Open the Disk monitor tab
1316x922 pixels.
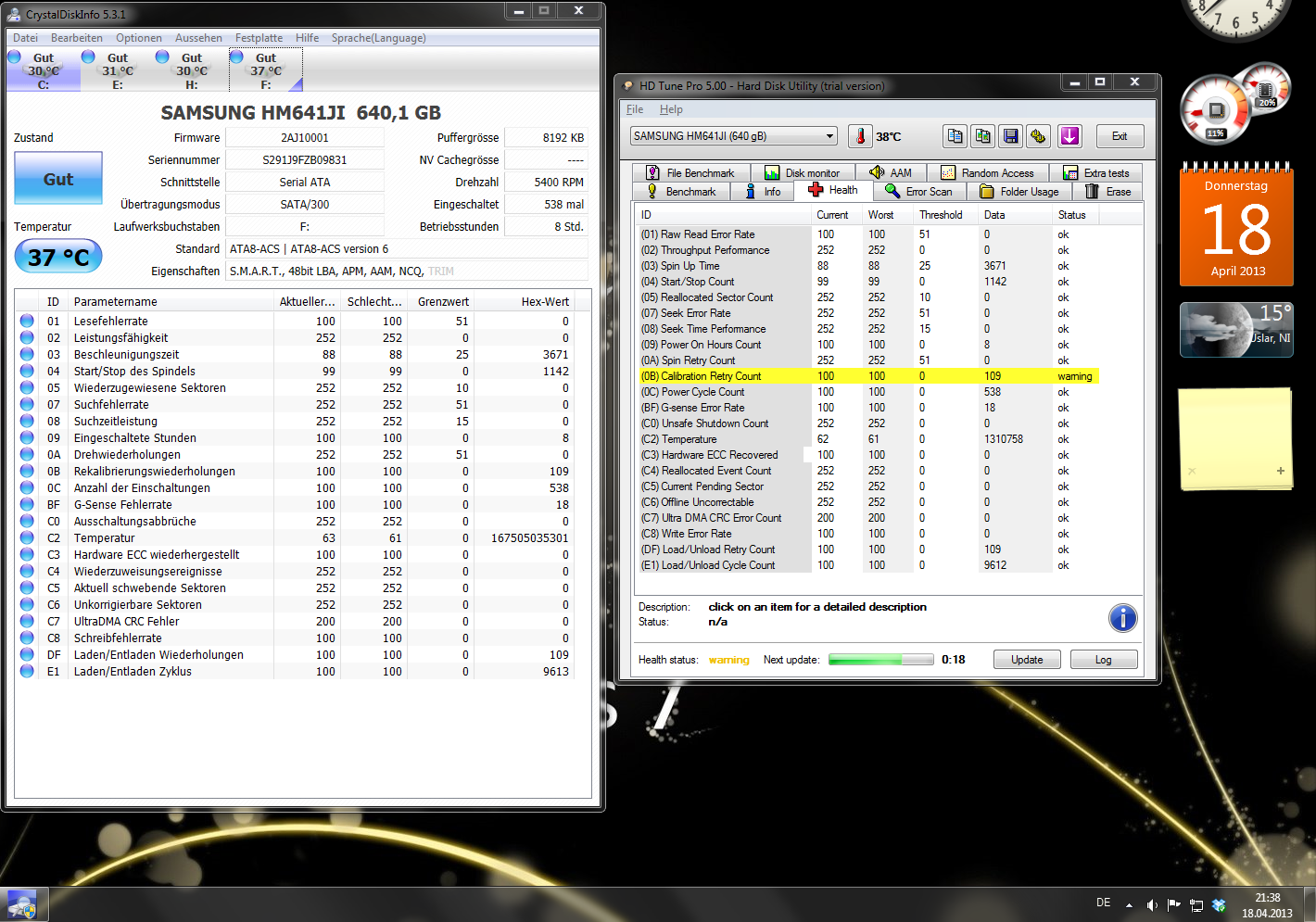point(803,173)
